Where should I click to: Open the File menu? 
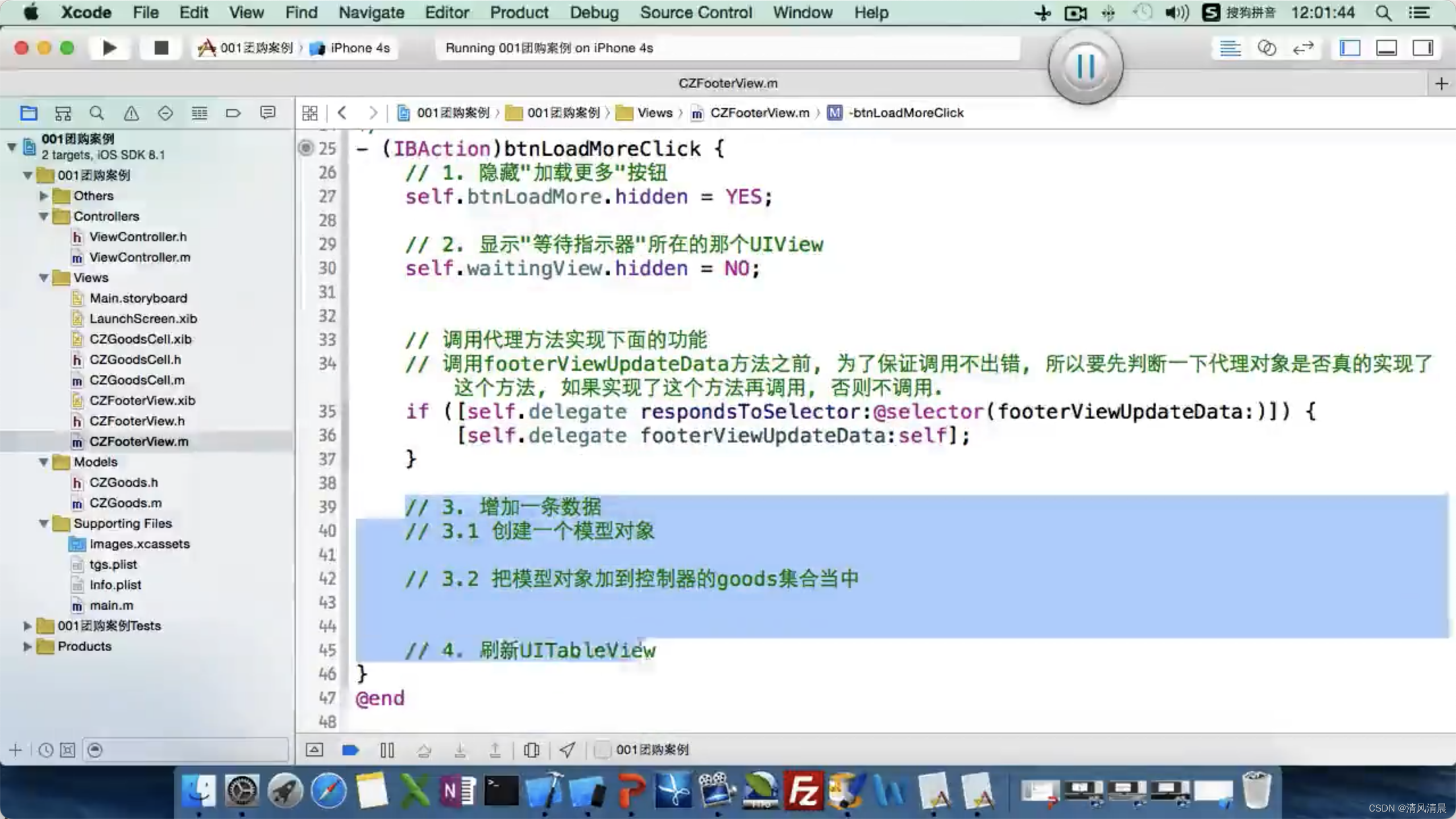pos(146,13)
